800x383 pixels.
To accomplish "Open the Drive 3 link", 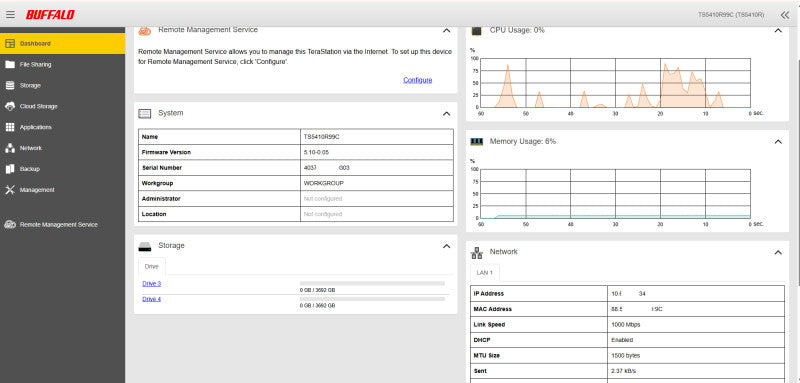I will coord(152,284).
